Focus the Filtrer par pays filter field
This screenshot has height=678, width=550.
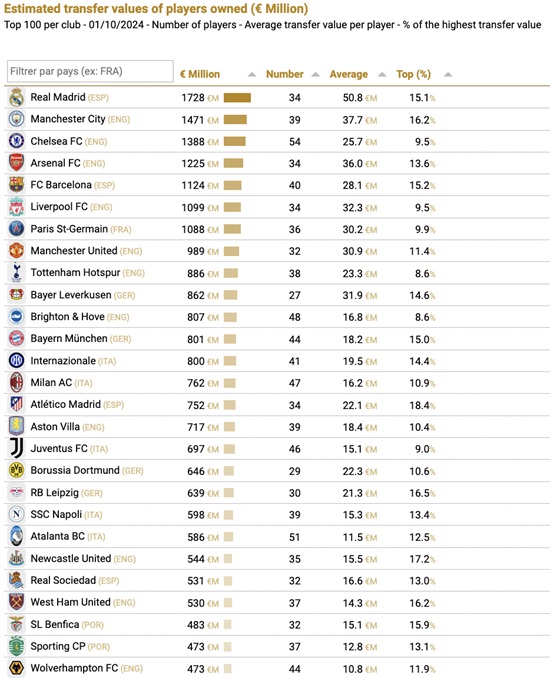[x=90, y=71]
